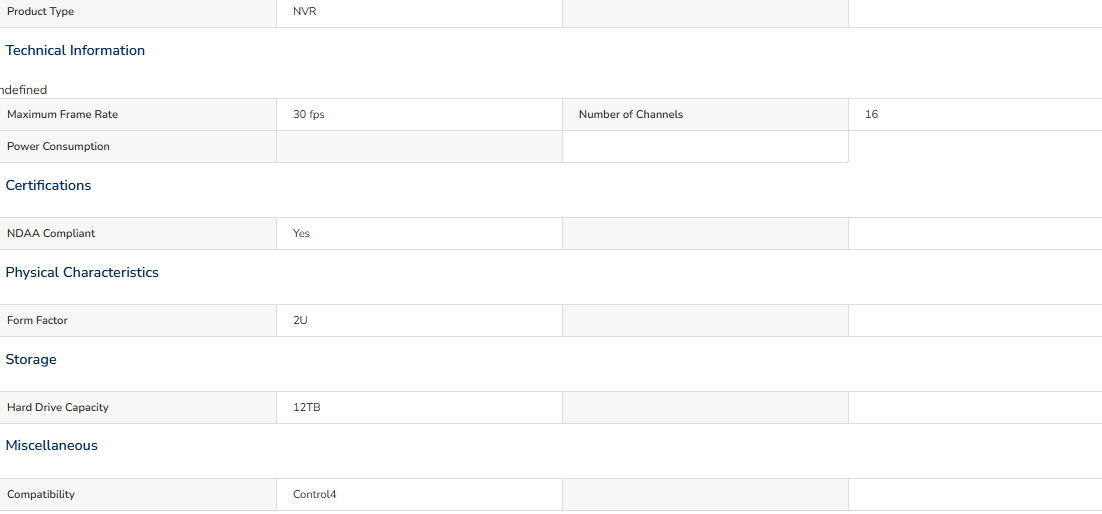Image resolution: width=1102 pixels, height=514 pixels.
Task: Select the channel count value 16
Action: click(871, 115)
